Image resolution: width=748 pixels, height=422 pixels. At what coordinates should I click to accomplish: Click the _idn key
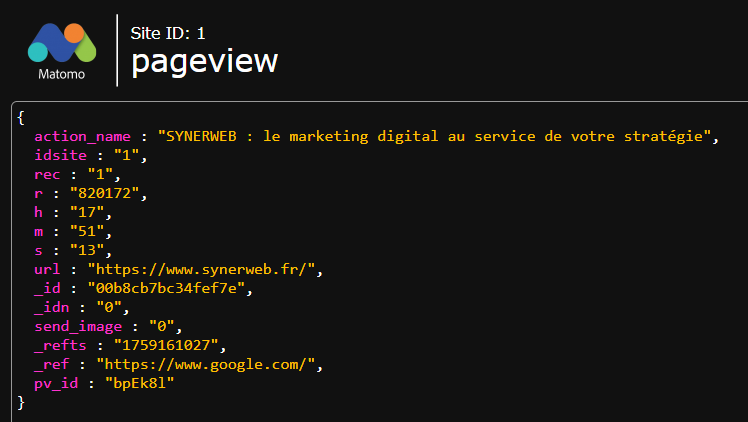[52, 308]
